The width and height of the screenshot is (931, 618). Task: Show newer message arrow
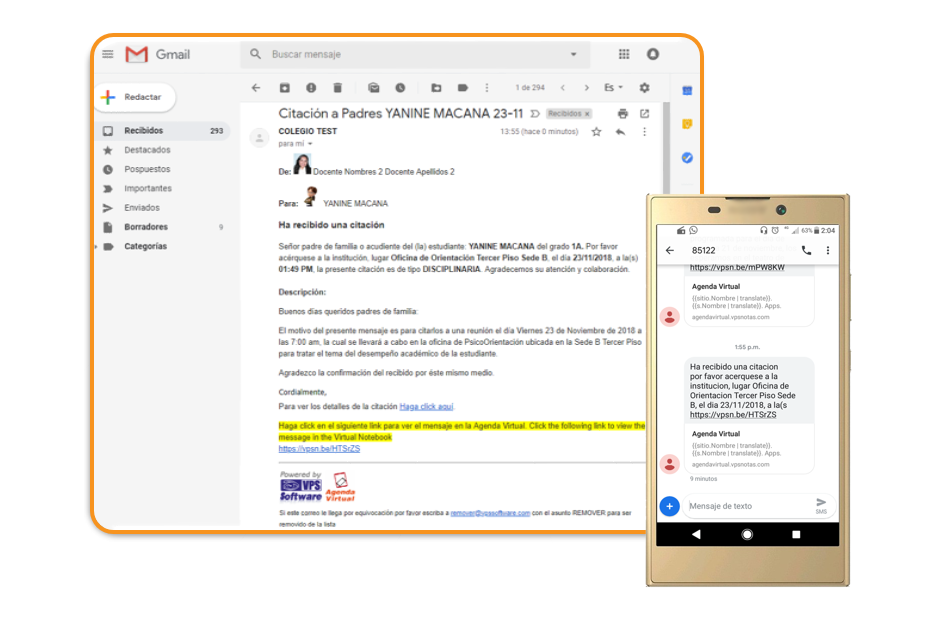click(562, 88)
